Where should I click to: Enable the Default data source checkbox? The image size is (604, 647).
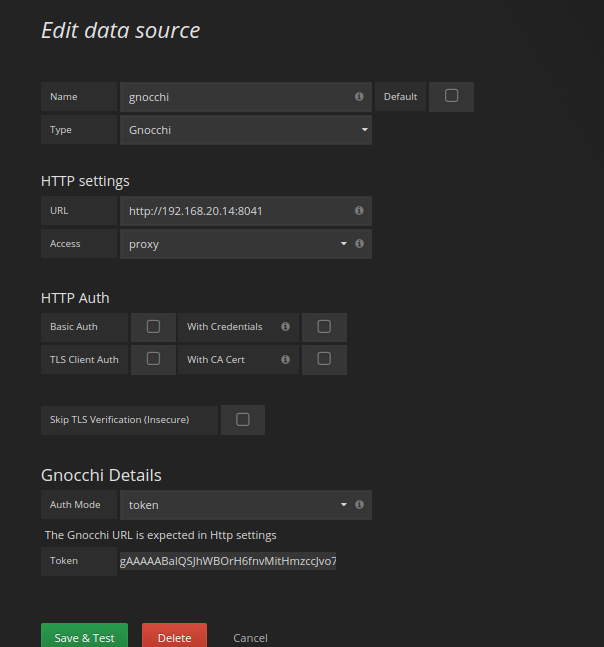(451, 96)
